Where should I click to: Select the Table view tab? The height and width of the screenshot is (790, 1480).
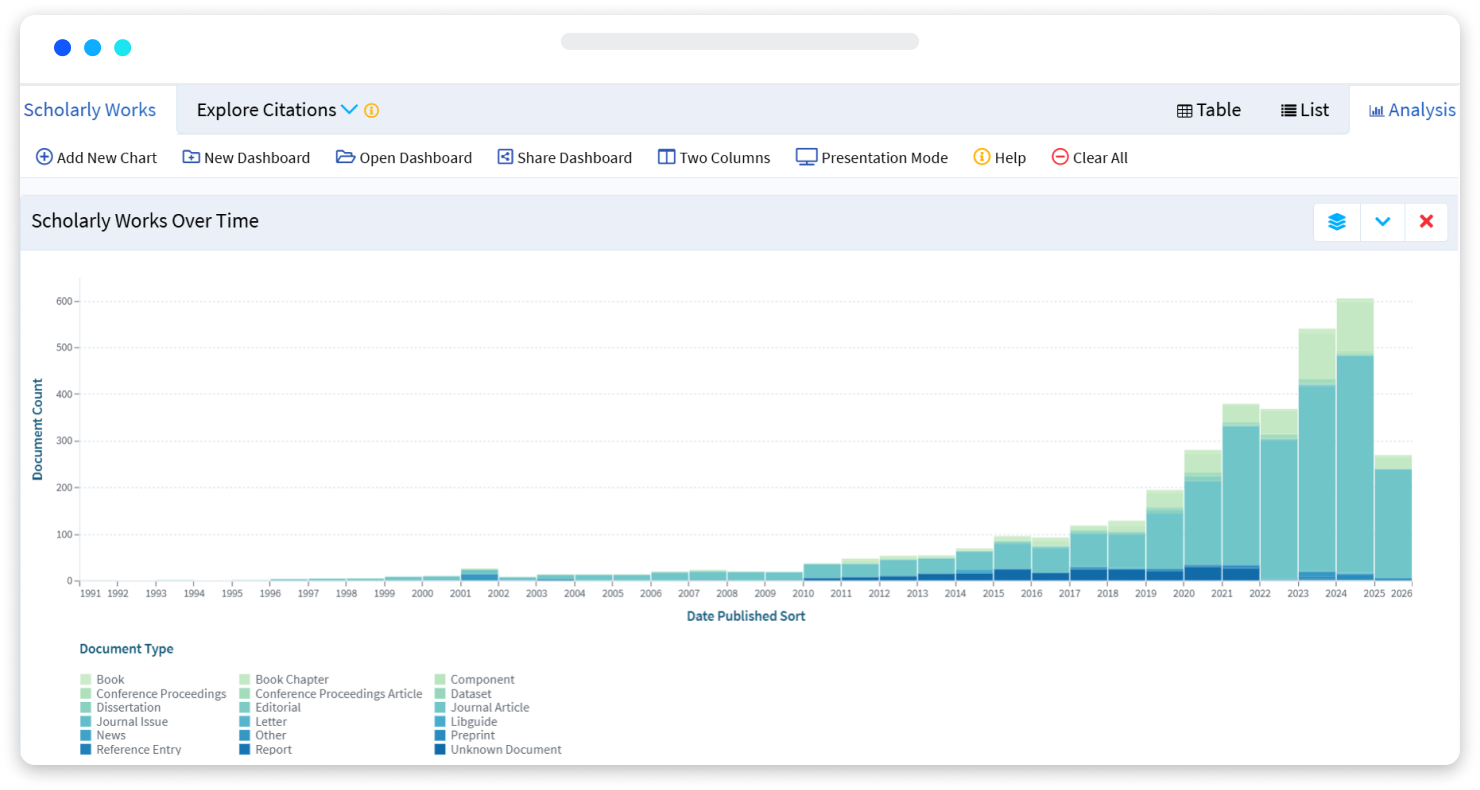(1208, 110)
